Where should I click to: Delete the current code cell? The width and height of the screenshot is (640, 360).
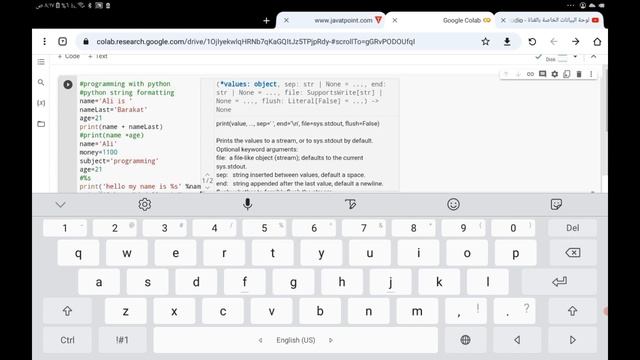(579, 74)
